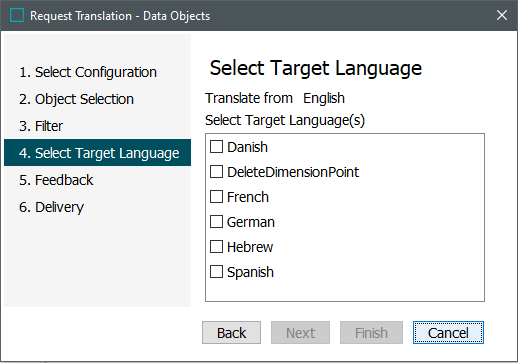The height and width of the screenshot is (363, 518).
Task: Close the Request Translation dialog
Action: [x=502, y=15]
